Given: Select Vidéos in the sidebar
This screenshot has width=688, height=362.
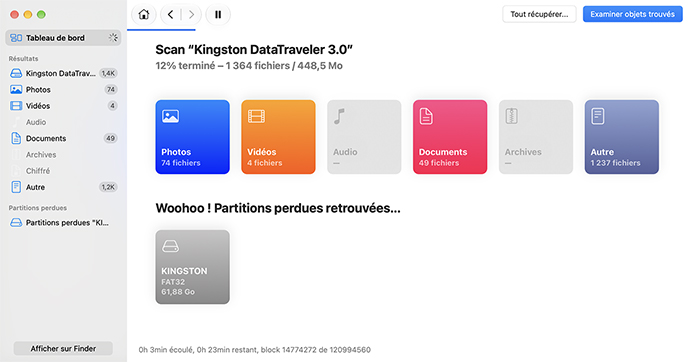Looking at the screenshot, I should point(63,106).
